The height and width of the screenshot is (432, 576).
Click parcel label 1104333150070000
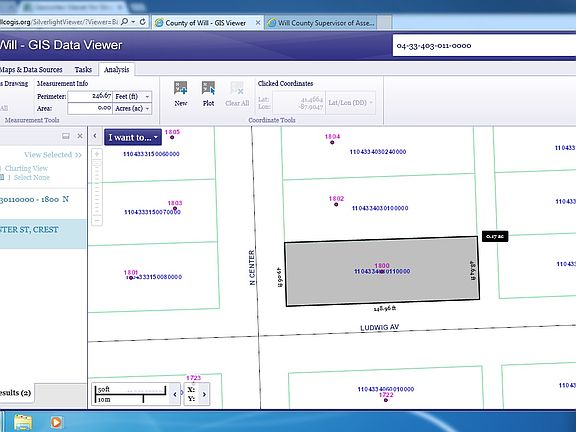(152, 212)
